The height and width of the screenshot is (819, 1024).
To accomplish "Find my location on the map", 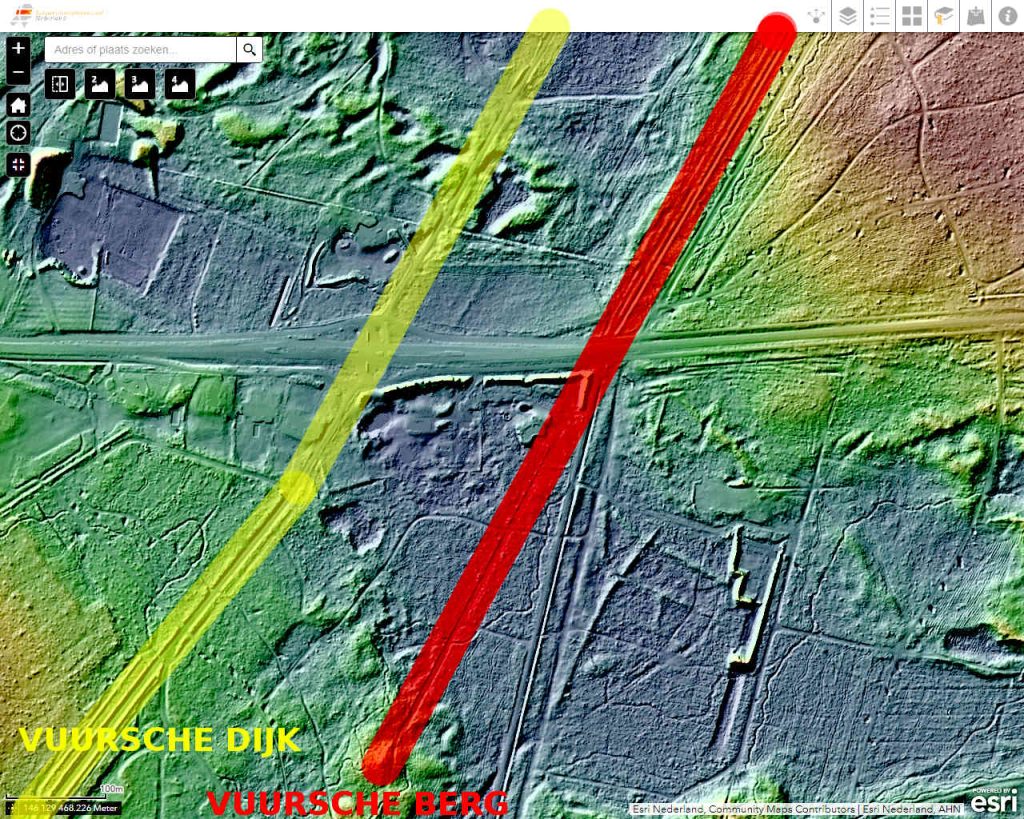I will pos(18,134).
